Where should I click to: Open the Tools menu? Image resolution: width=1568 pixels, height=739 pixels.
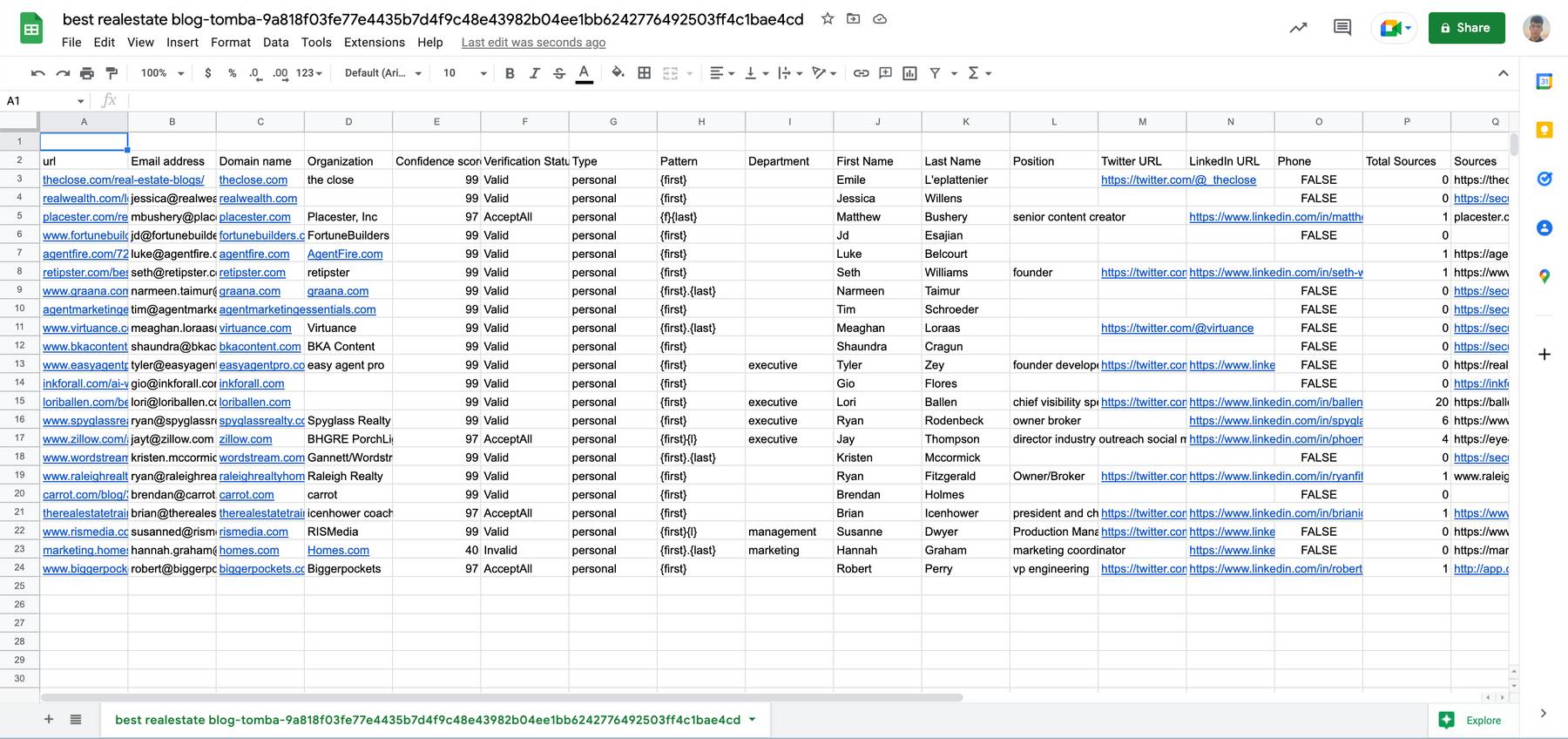(316, 42)
